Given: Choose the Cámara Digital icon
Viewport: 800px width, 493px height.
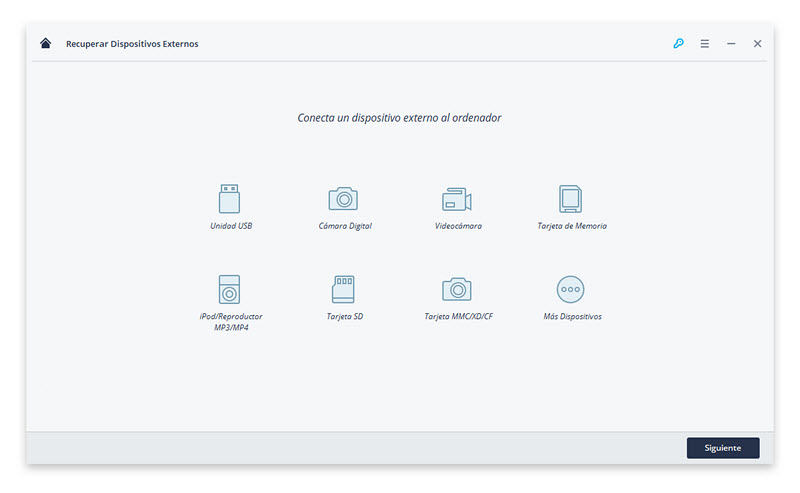Looking at the screenshot, I should [x=343, y=199].
